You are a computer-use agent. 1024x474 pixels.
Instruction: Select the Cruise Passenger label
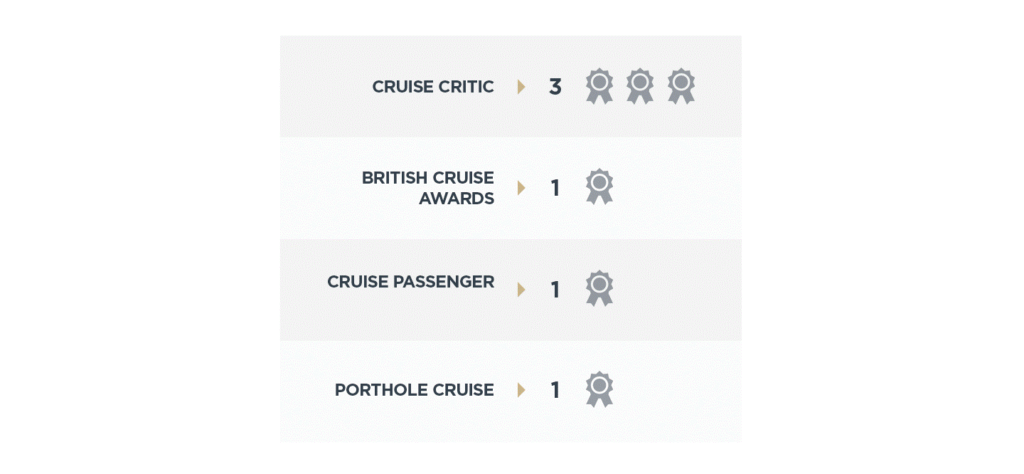click(x=411, y=282)
